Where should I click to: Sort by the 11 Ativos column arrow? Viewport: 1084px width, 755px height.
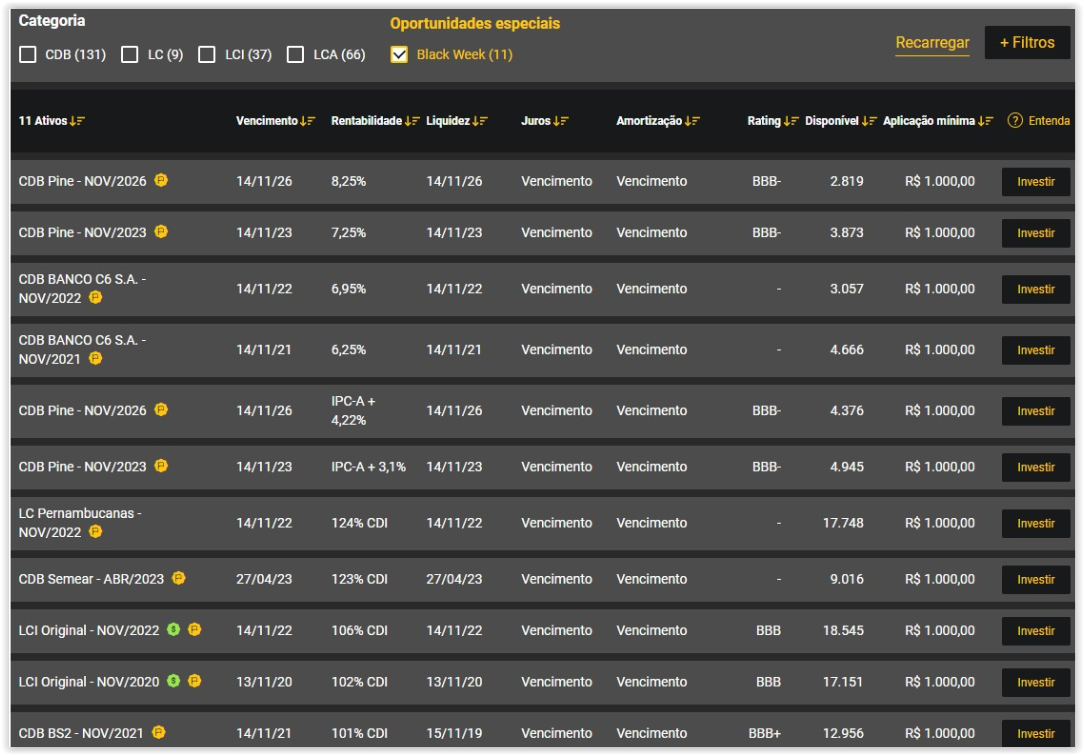point(77,121)
